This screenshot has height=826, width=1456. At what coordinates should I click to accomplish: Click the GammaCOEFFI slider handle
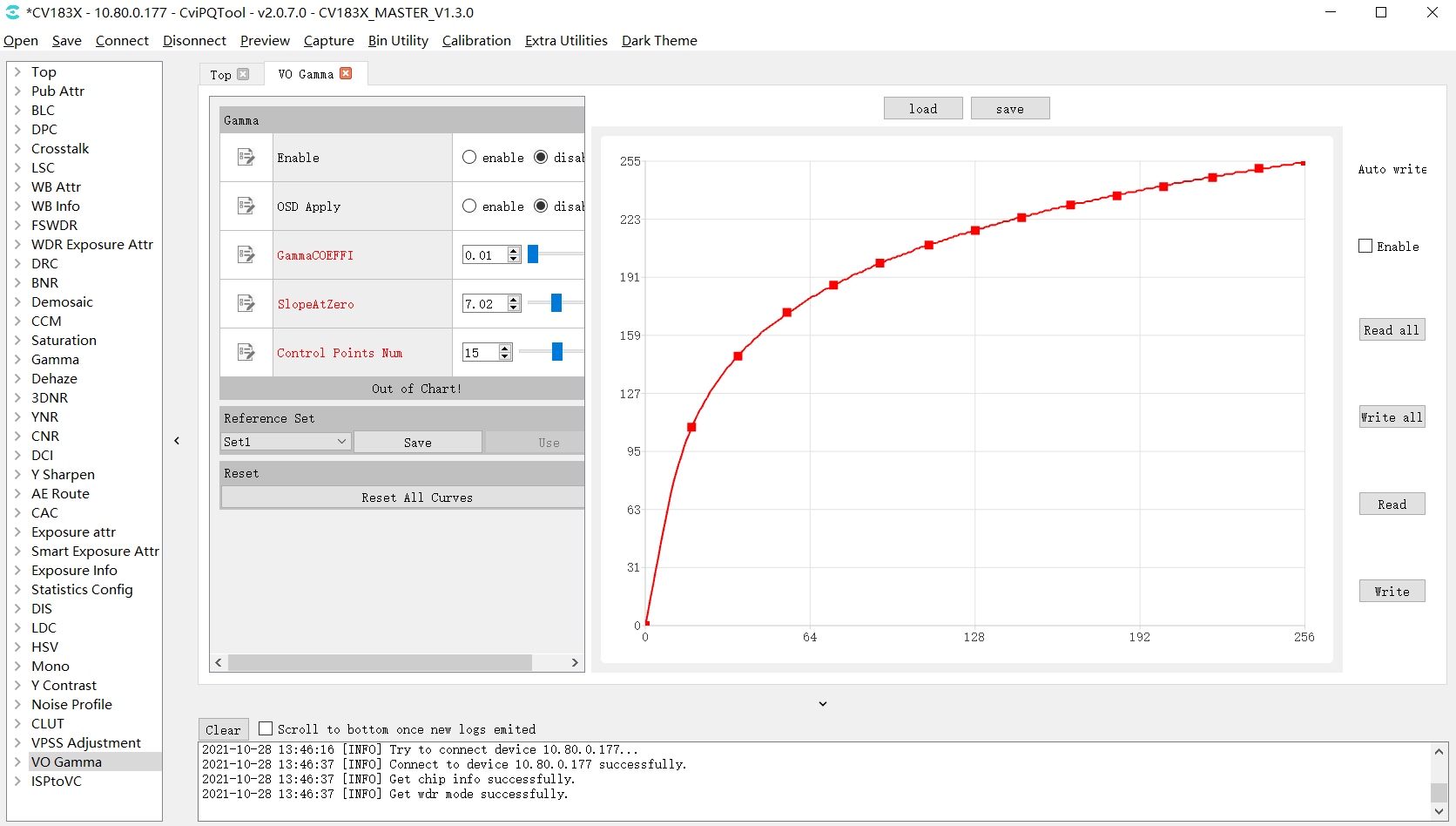(x=533, y=254)
